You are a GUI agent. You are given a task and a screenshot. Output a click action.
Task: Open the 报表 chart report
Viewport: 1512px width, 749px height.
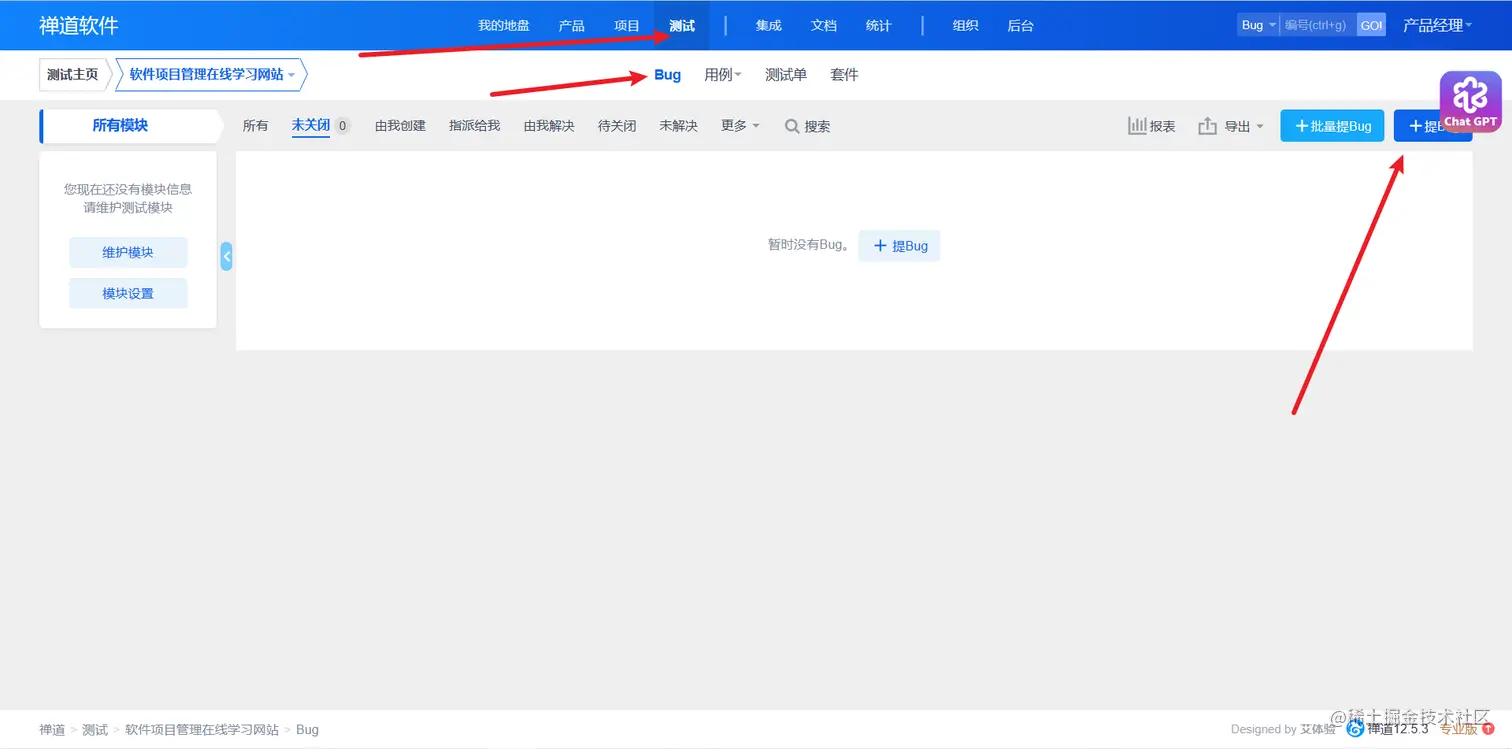pyautogui.click(x=1152, y=126)
